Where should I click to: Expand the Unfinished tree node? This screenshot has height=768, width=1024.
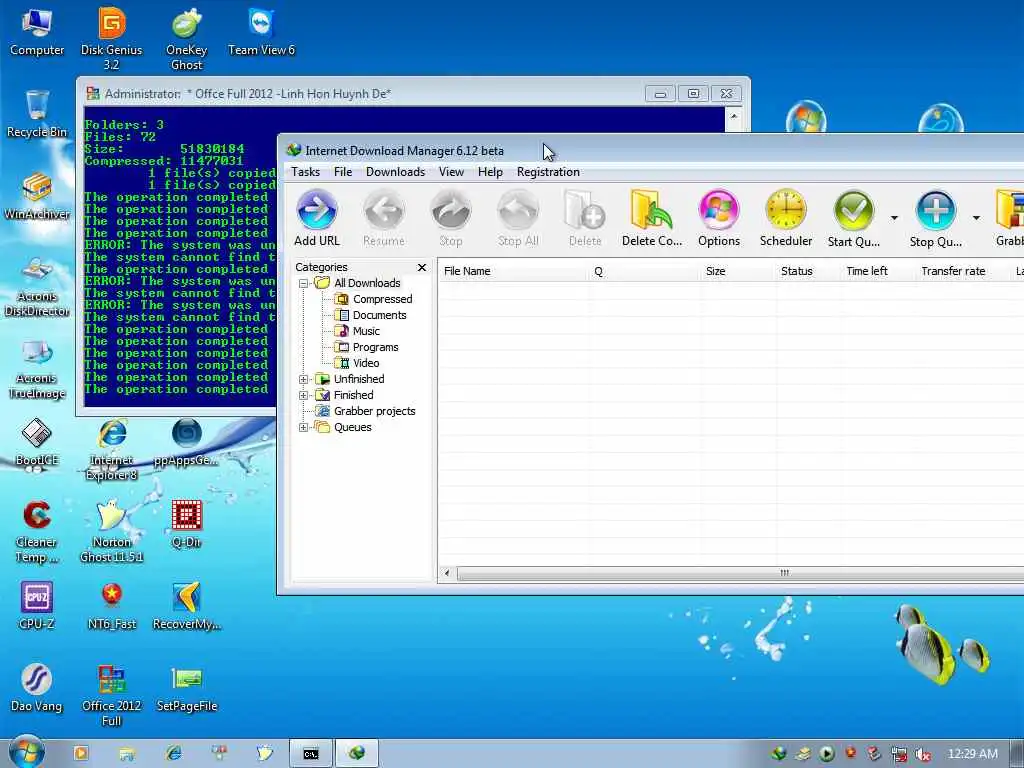pyautogui.click(x=304, y=379)
